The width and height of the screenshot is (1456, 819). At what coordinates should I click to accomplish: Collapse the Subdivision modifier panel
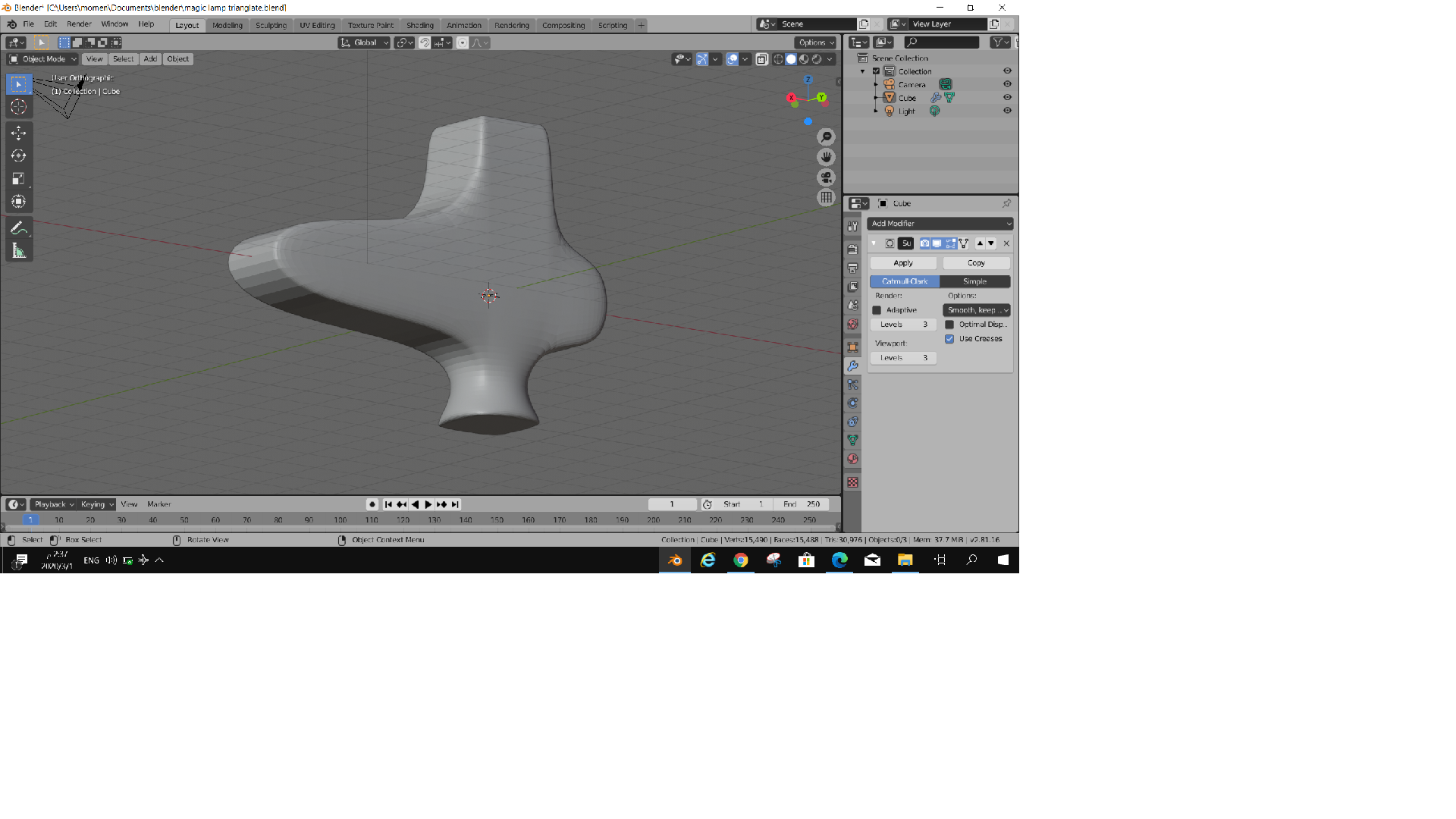tap(874, 243)
